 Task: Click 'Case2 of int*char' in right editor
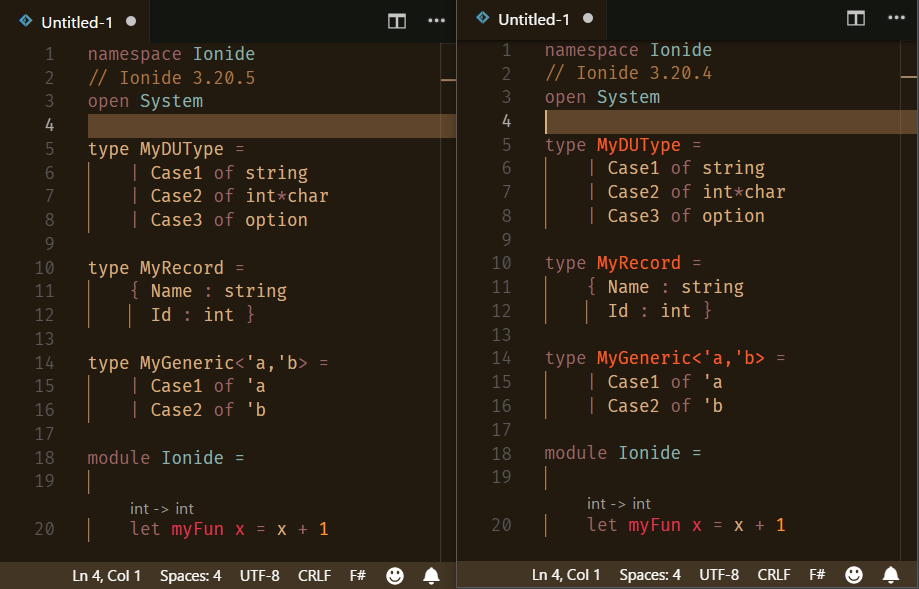[697, 192]
